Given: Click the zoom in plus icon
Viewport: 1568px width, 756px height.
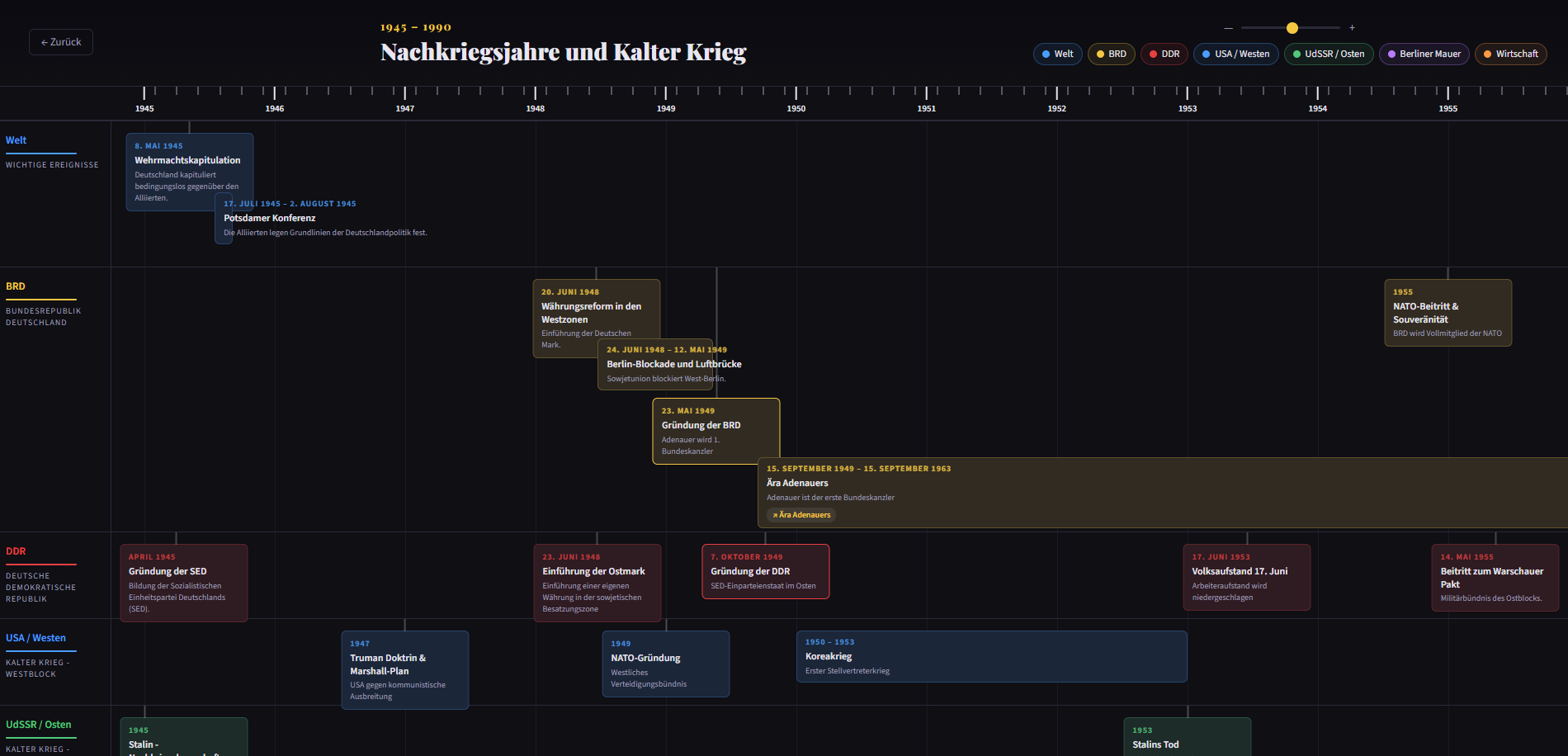Looking at the screenshot, I should [1352, 28].
